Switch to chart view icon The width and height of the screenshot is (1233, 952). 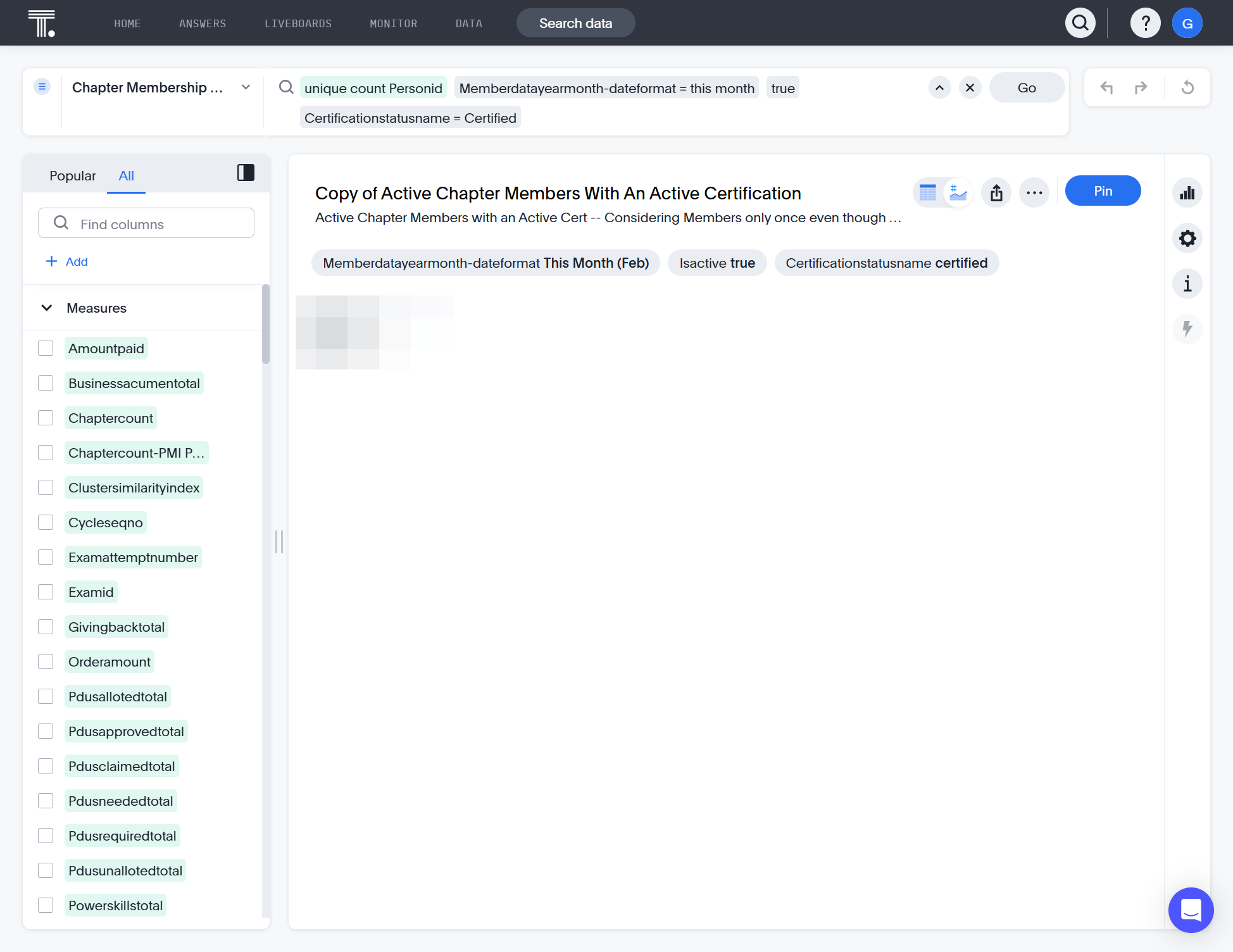(x=958, y=192)
